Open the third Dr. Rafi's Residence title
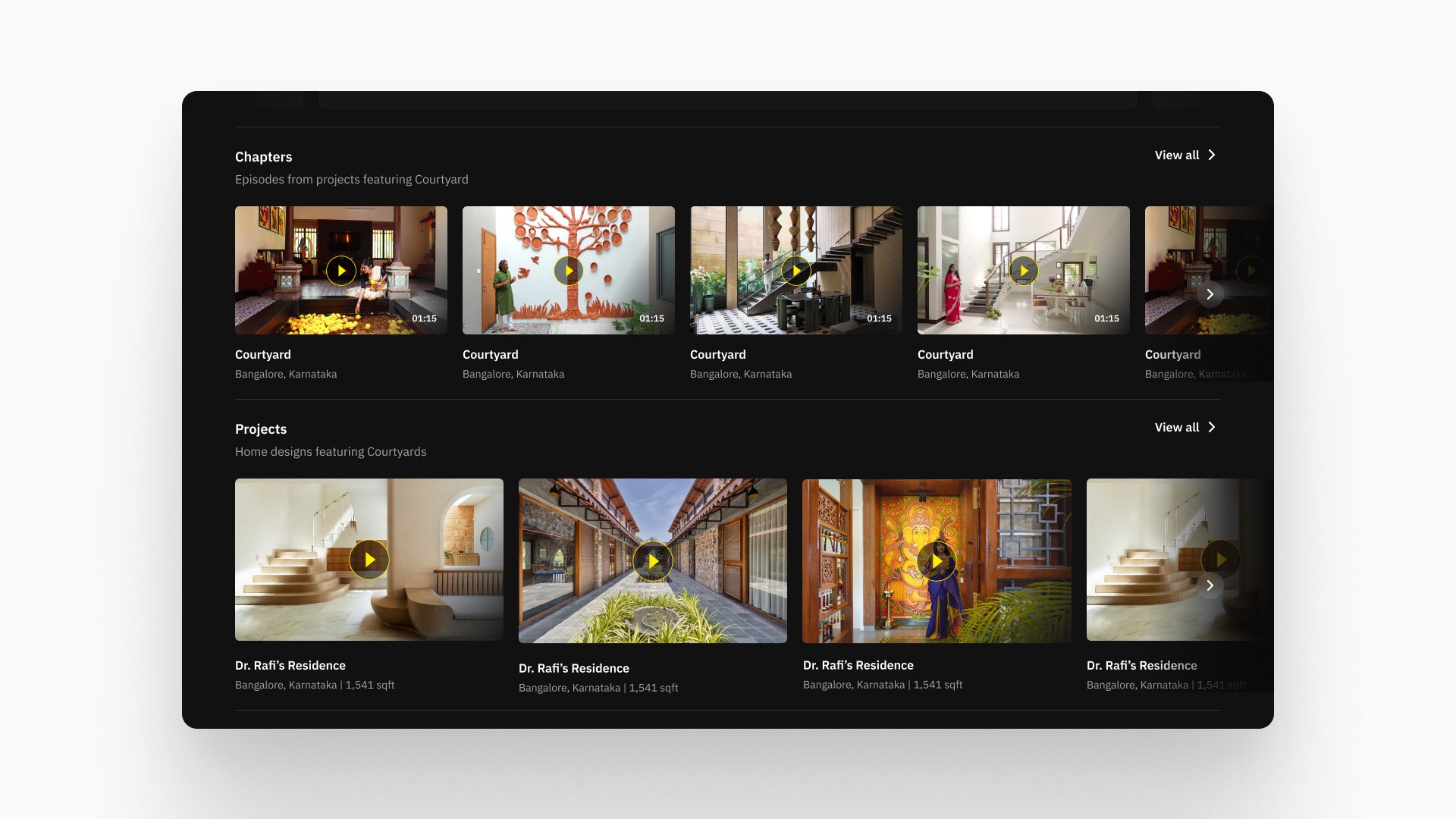The height and width of the screenshot is (819, 1456). click(858, 666)
